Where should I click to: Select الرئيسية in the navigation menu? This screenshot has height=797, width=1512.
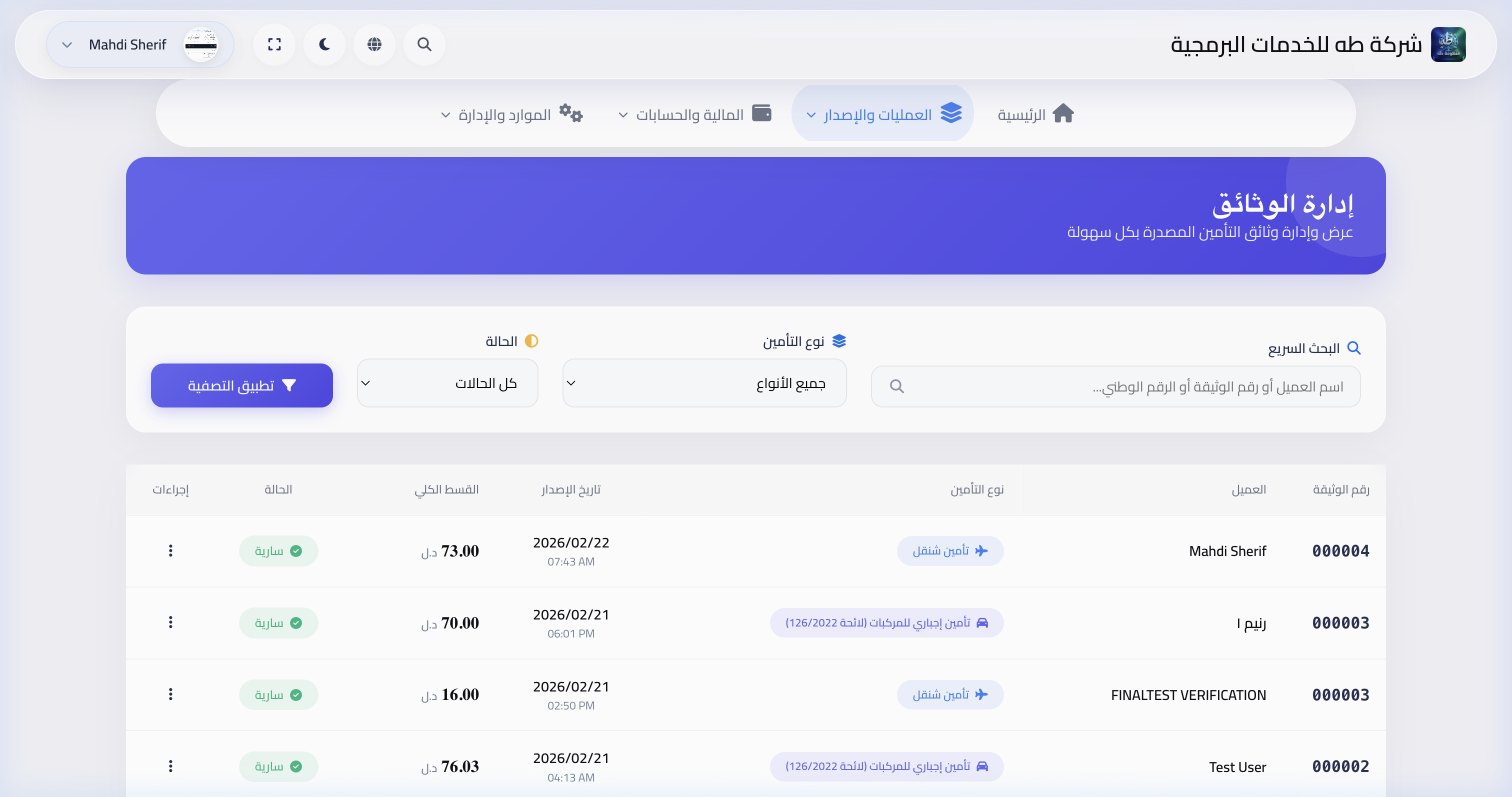[1036, 113]
